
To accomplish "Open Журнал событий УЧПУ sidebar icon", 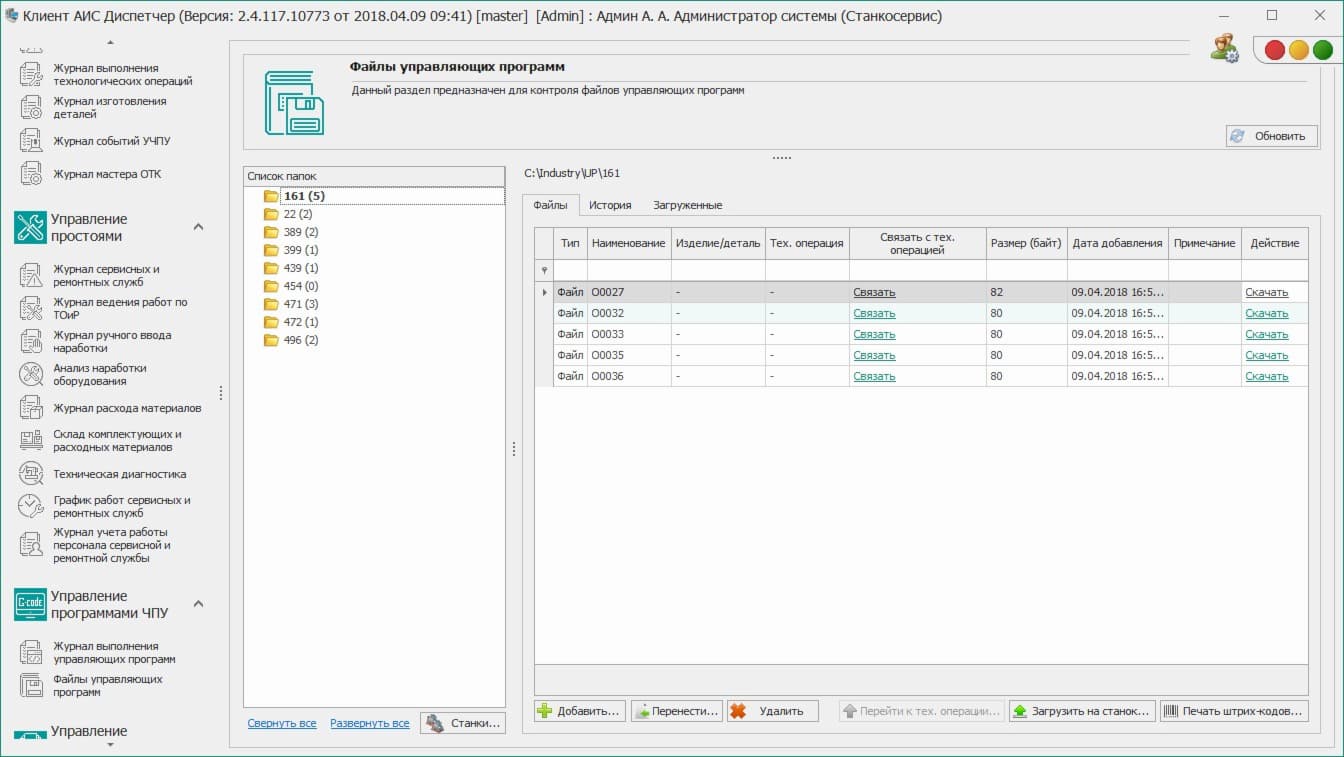I will (31, 141).
